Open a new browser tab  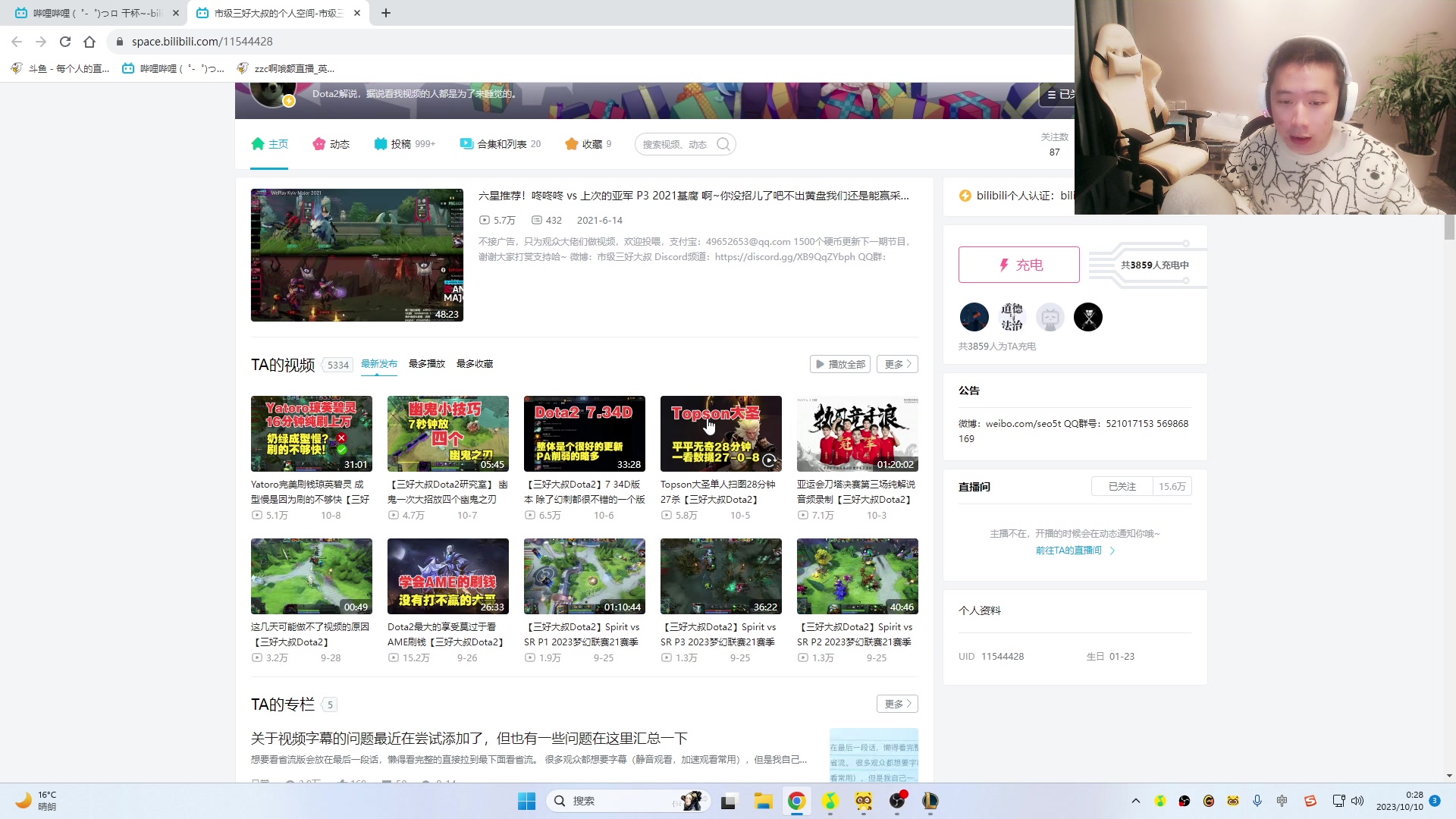click(x=386, y=13)
